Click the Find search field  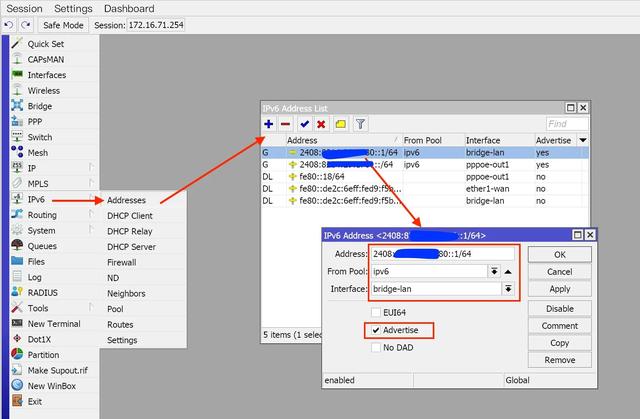[x=567, y=124]
